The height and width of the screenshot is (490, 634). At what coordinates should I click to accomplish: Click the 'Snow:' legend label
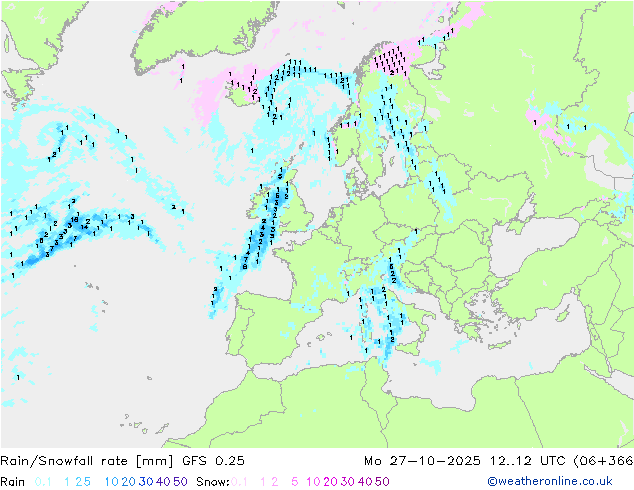tap(213, 482)
